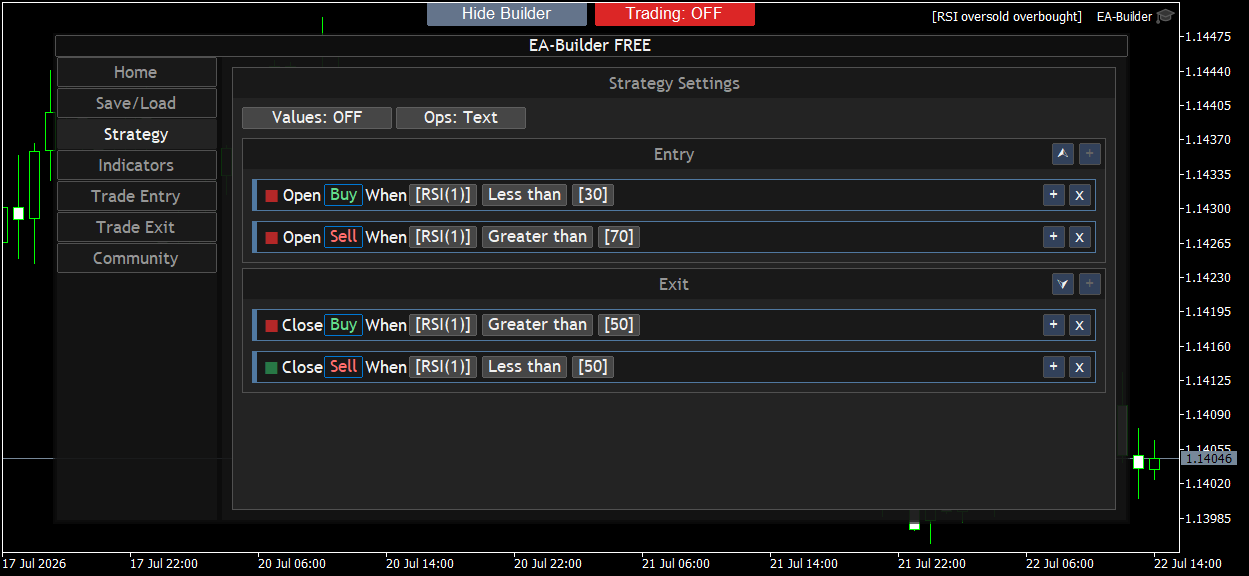Toggle the Values: OFF button
The image size is (1249, 576).
(x=317, y=118)
